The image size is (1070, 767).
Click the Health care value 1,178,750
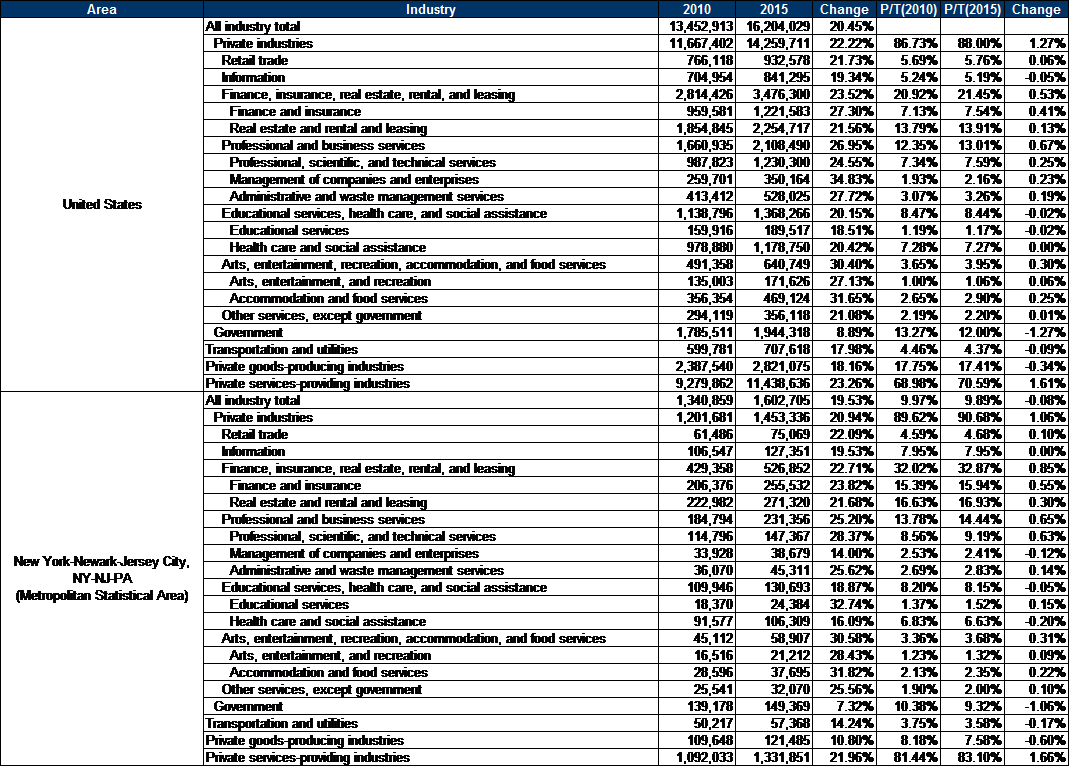[x=774, y=248]
